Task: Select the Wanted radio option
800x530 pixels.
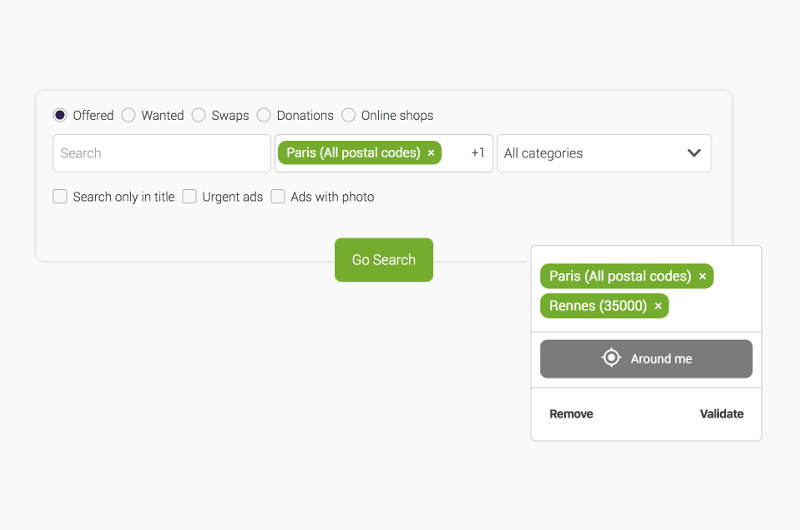Action: point(129,115)
